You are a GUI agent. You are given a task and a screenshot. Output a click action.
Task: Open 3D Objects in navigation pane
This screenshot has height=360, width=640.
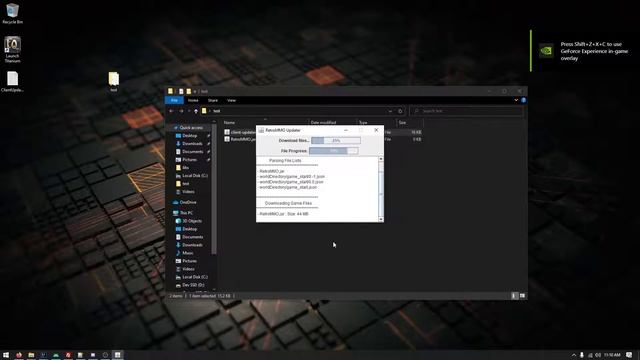192,221
